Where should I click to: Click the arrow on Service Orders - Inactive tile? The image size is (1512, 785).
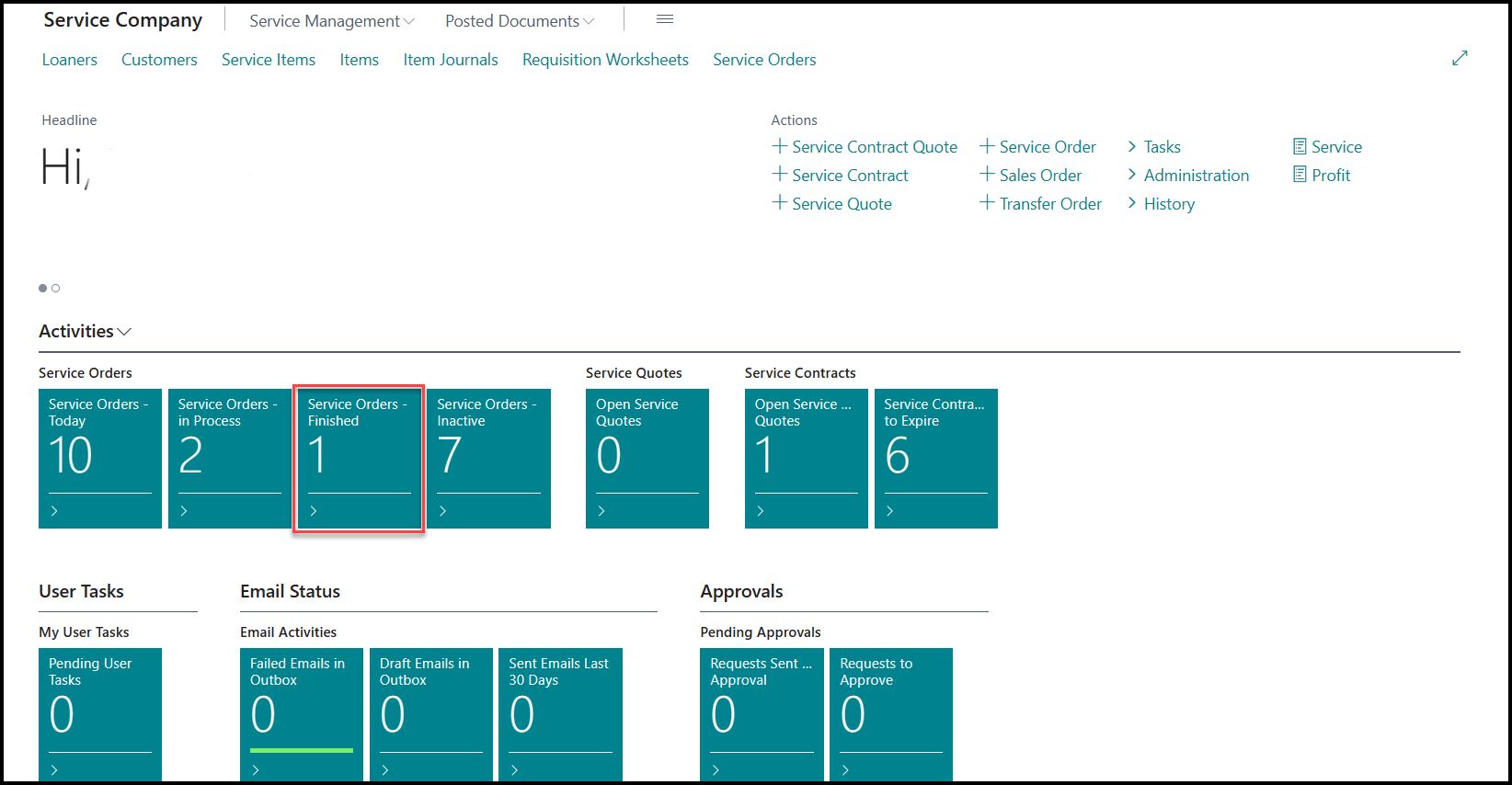[x=442, y=511]
